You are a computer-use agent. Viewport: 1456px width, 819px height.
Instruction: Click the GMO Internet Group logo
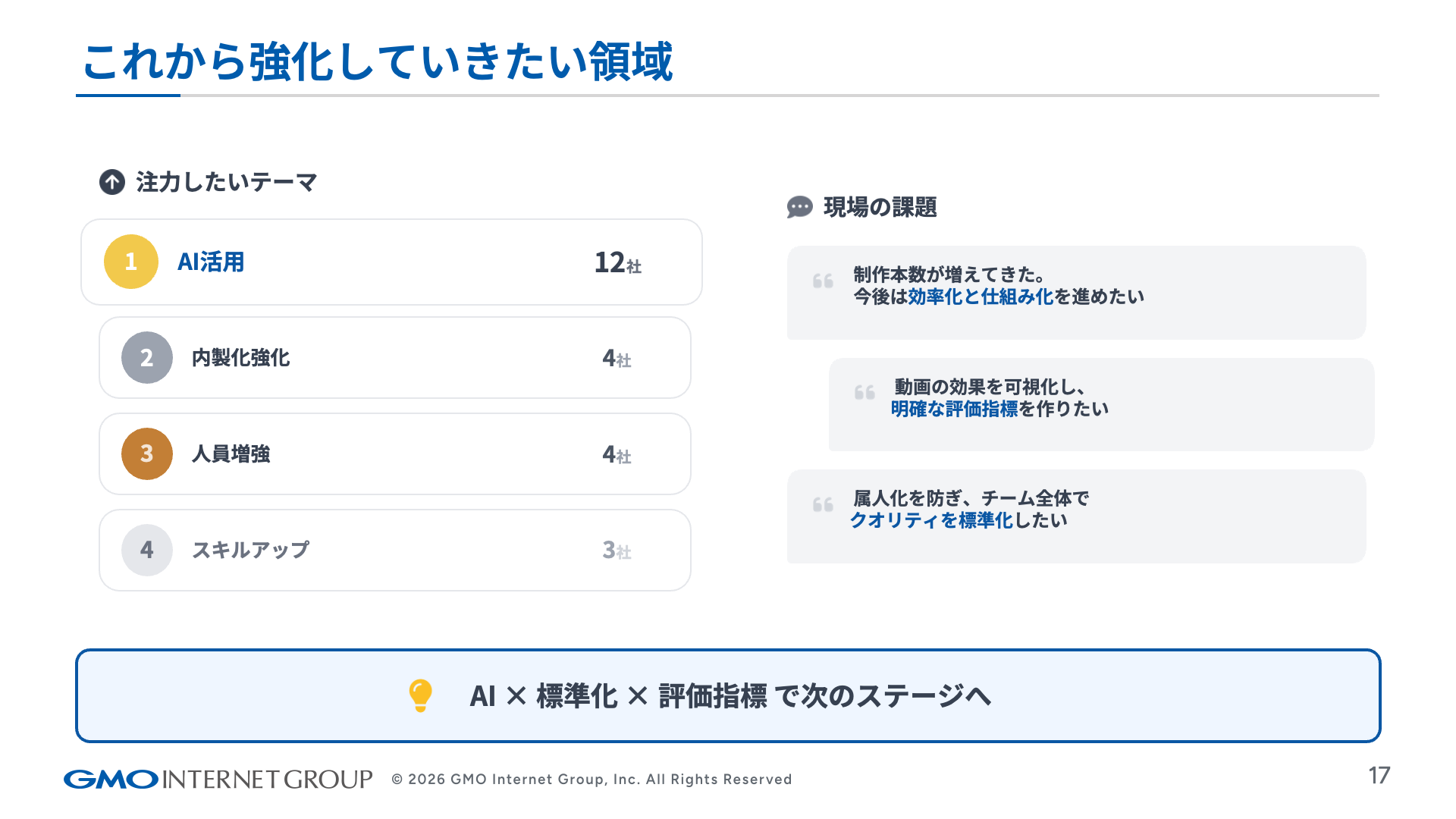point(218,779)
